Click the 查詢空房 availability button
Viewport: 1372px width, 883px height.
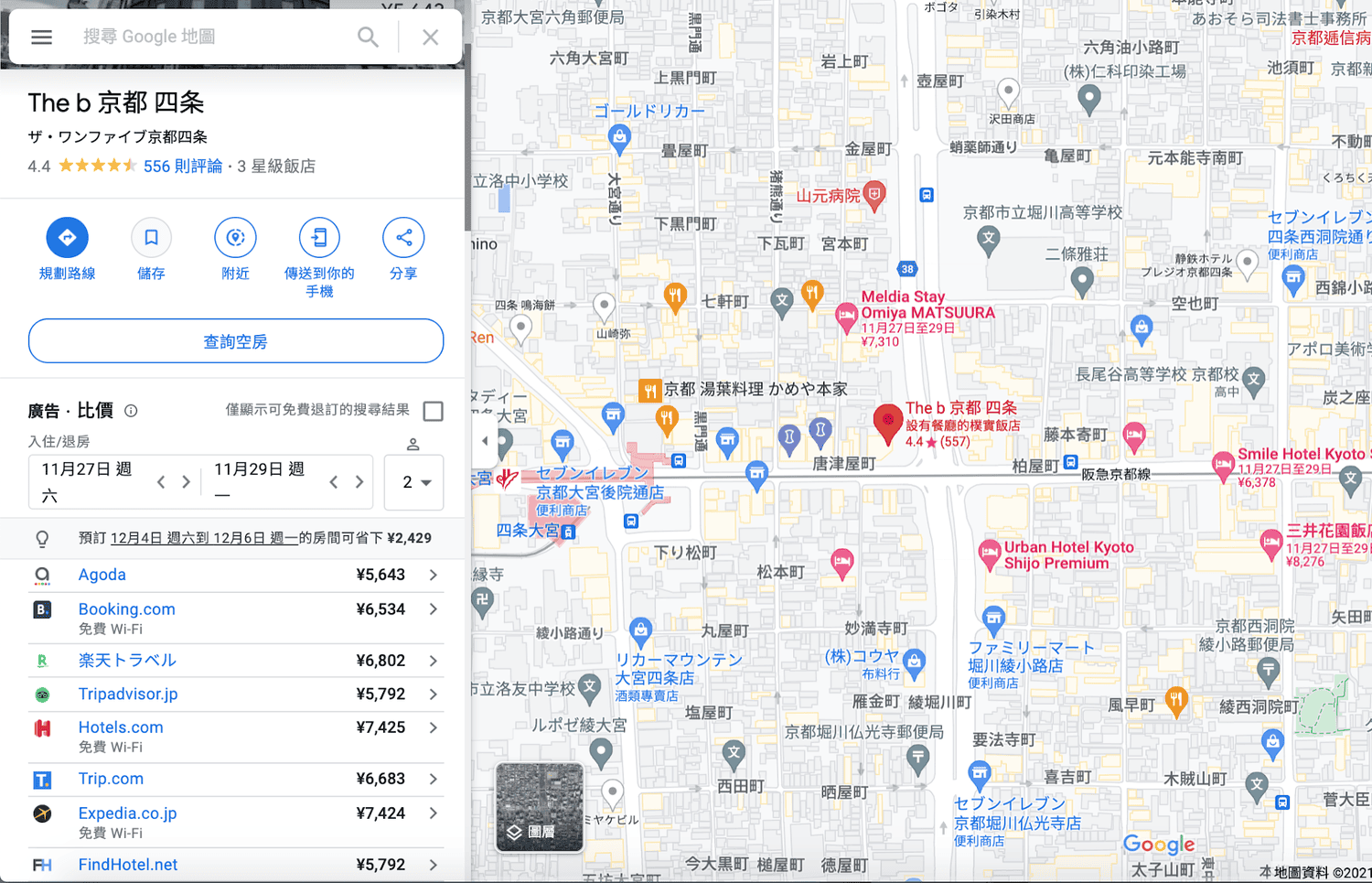point(236,341)
